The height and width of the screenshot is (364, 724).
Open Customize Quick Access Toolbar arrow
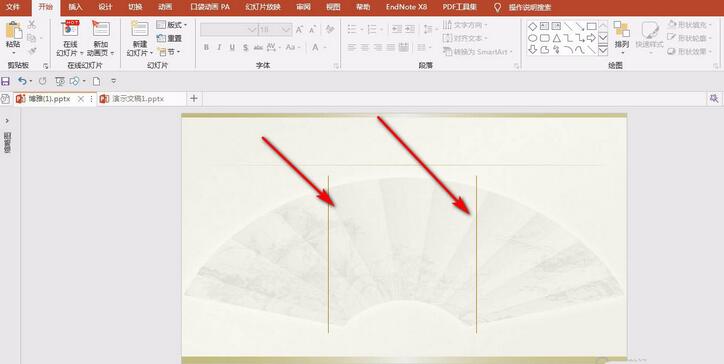(x=114, y=81)
